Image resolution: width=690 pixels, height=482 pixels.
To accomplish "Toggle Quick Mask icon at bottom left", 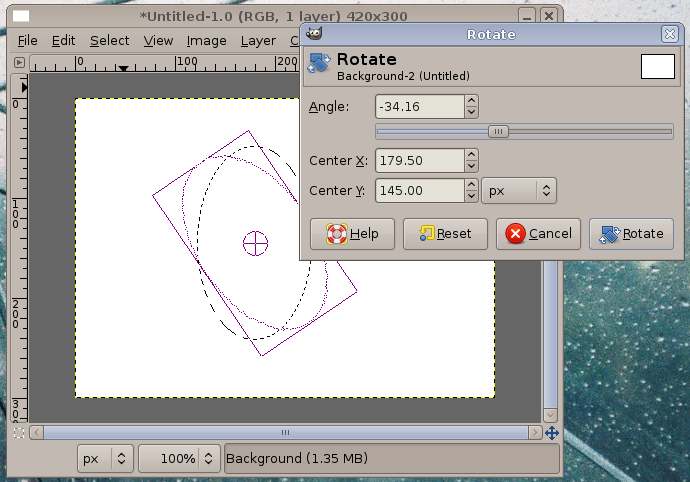I will (x=19, y=433).
